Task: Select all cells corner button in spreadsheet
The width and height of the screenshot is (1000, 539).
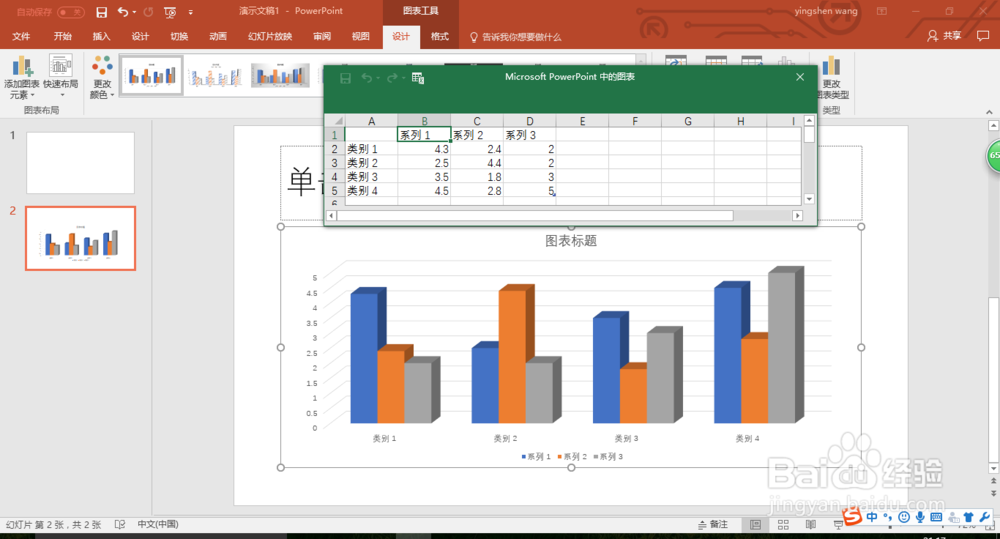Action: [335, 121]
